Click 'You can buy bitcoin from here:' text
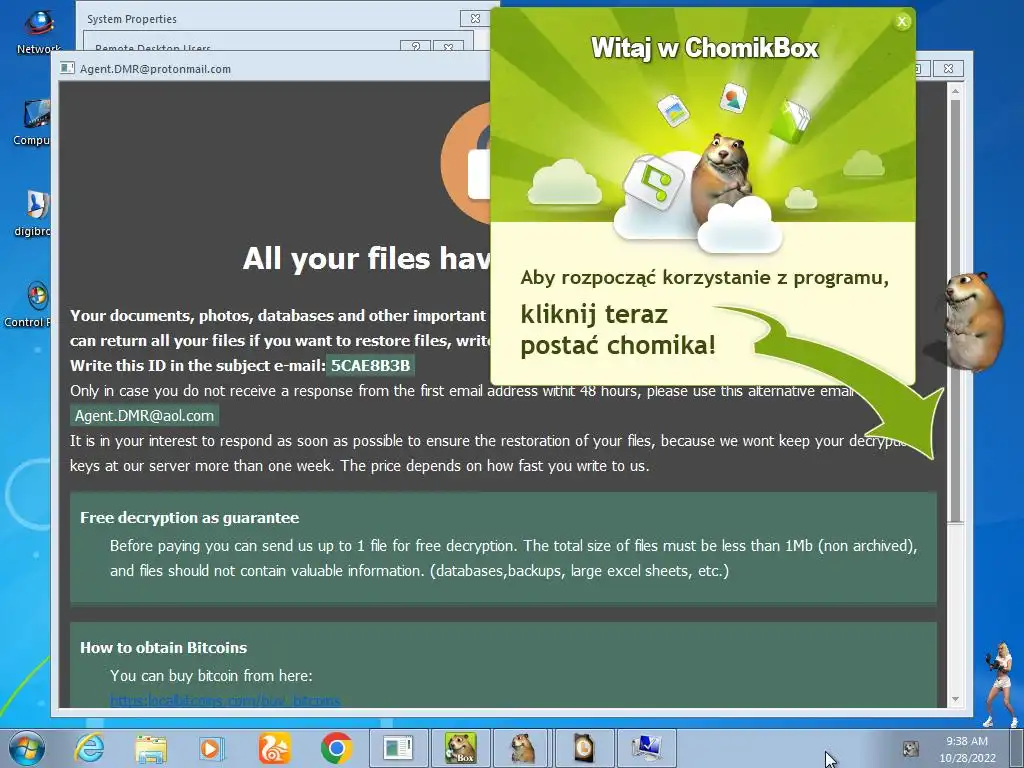Image resolution: width=1024 pixels, height=768 pixels. coord(211,676)
